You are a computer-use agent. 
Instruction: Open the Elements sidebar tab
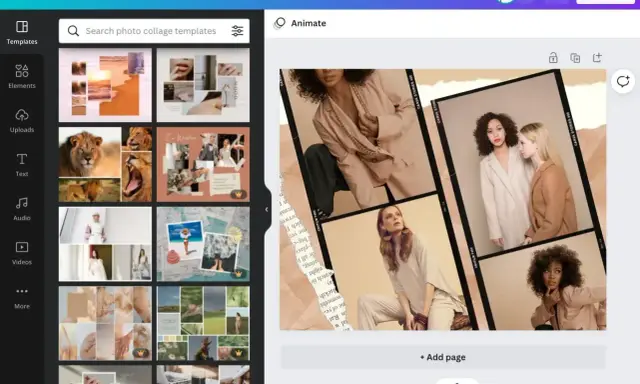coord(22,77)
